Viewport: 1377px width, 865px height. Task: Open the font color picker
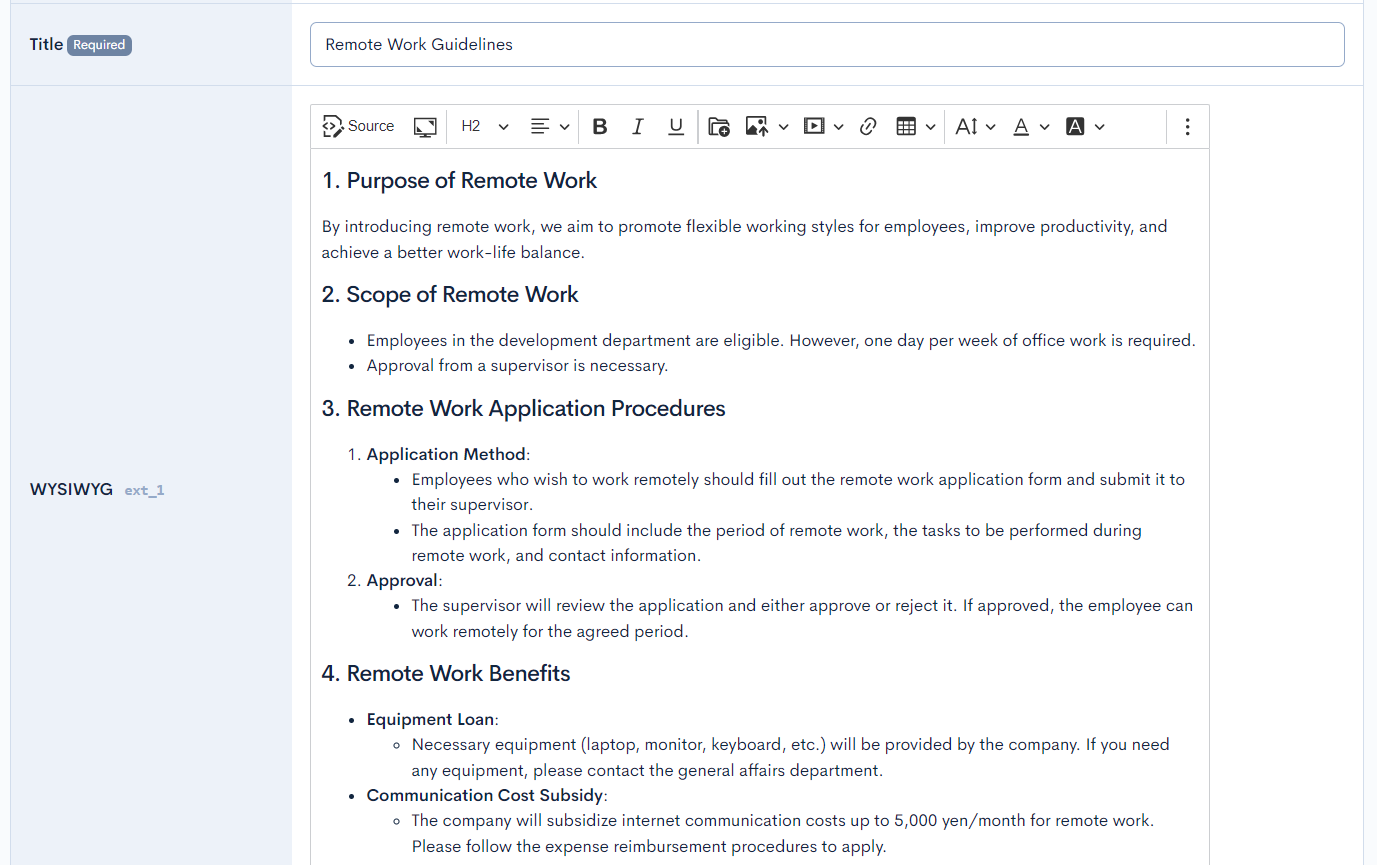(x=1021, y=126)
